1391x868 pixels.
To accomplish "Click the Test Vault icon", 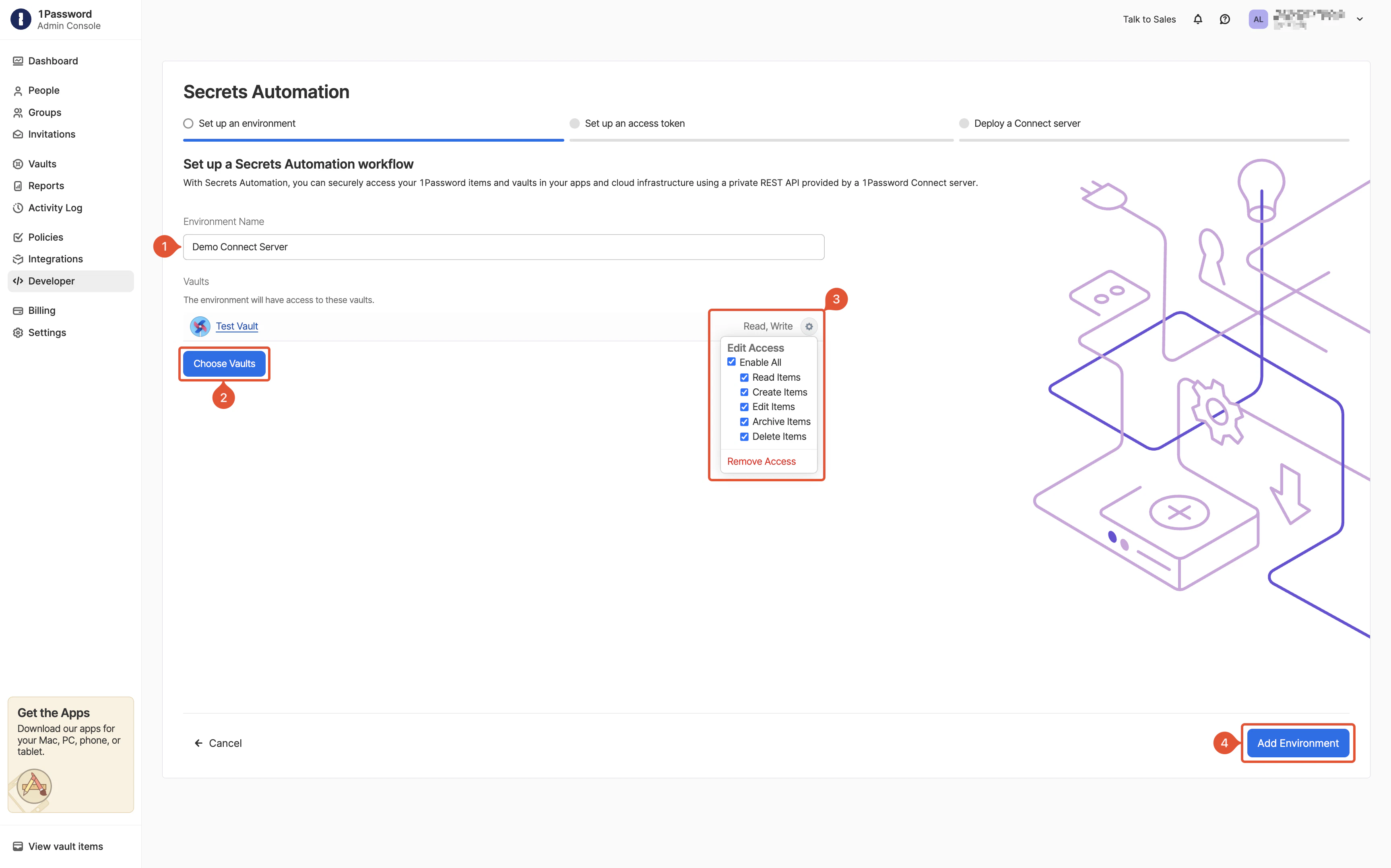I will click(200, 326).
